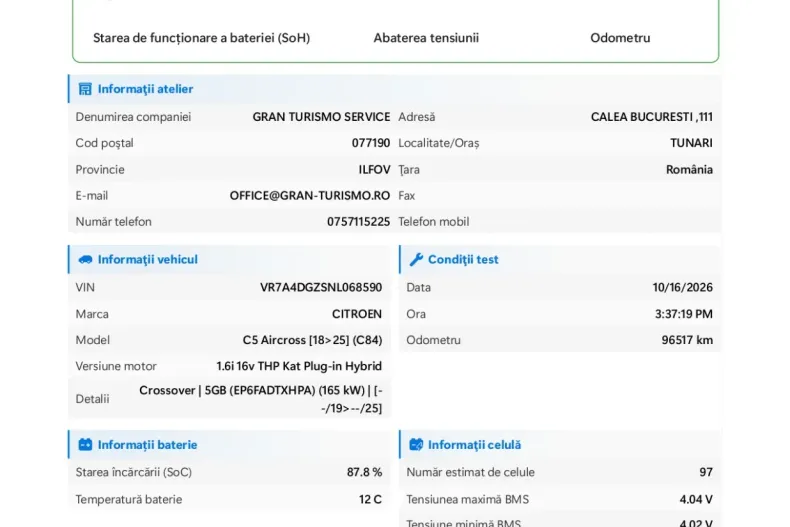Click the E-mail label
The image size is (790, 527).
tap(92, 195)
